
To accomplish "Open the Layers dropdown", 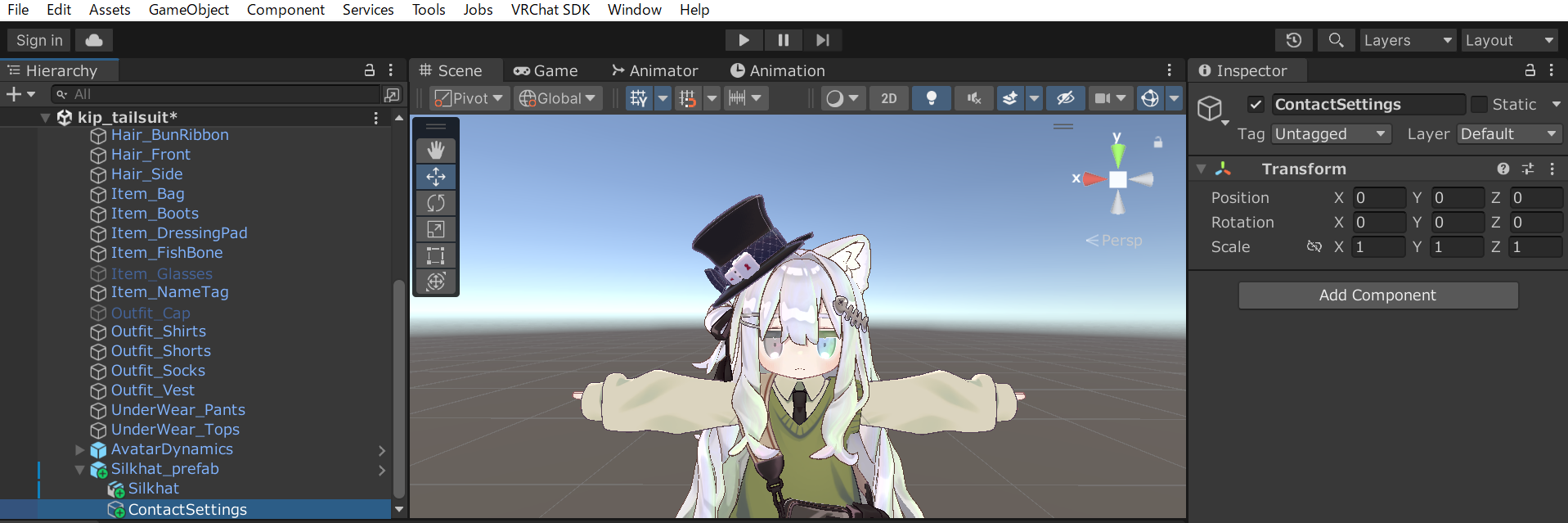I will (x=1408, y=40).
